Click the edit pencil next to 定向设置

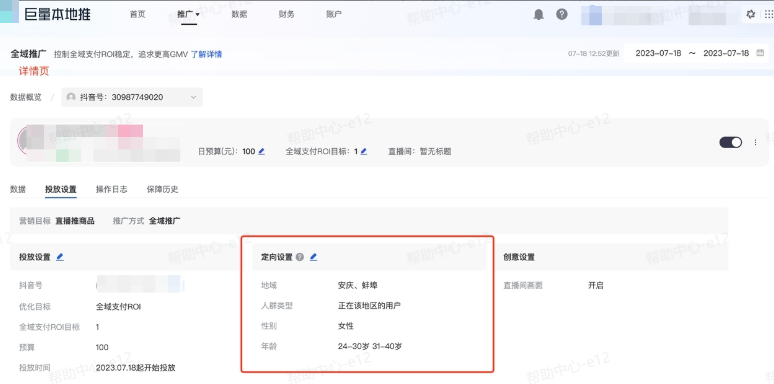coord(313,257)
